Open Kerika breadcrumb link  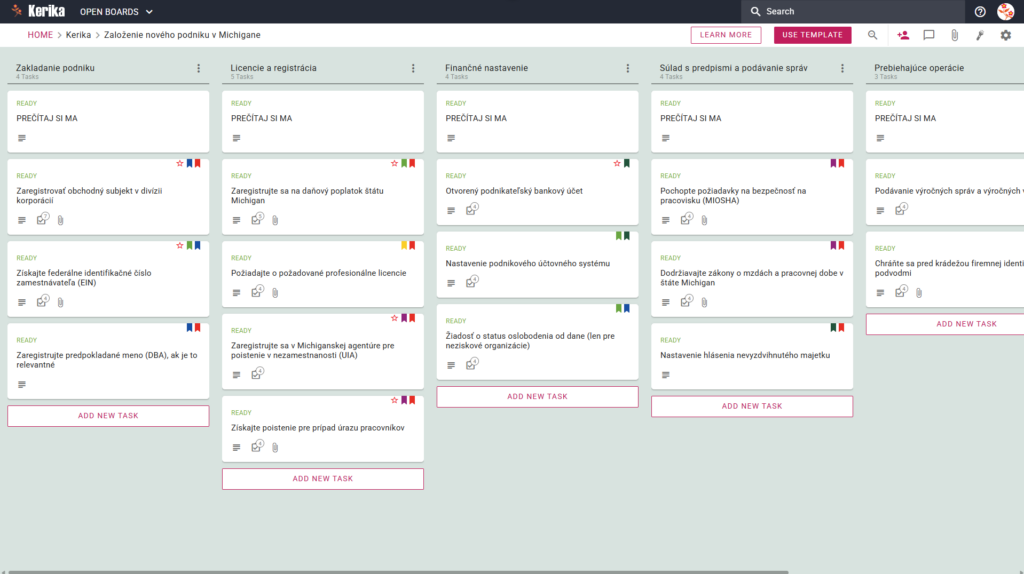[78, 35]
